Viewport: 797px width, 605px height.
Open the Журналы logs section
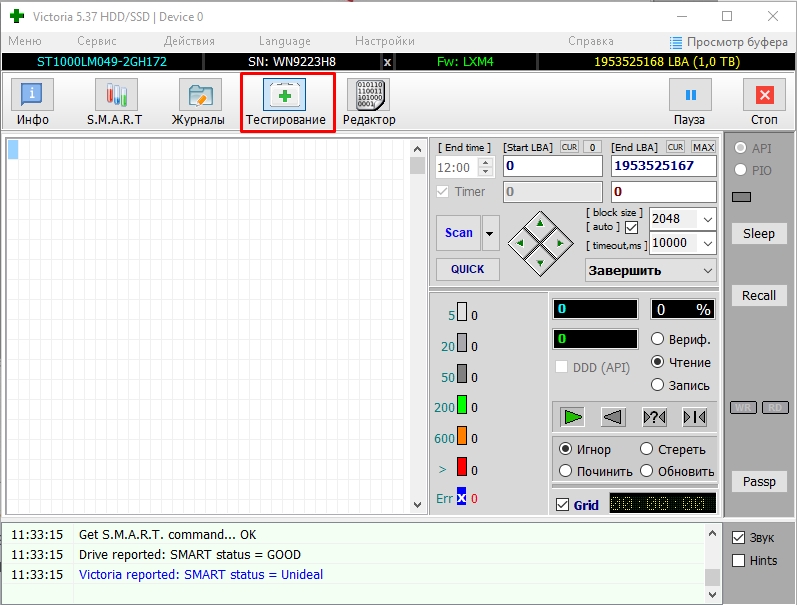coord(199,101)
